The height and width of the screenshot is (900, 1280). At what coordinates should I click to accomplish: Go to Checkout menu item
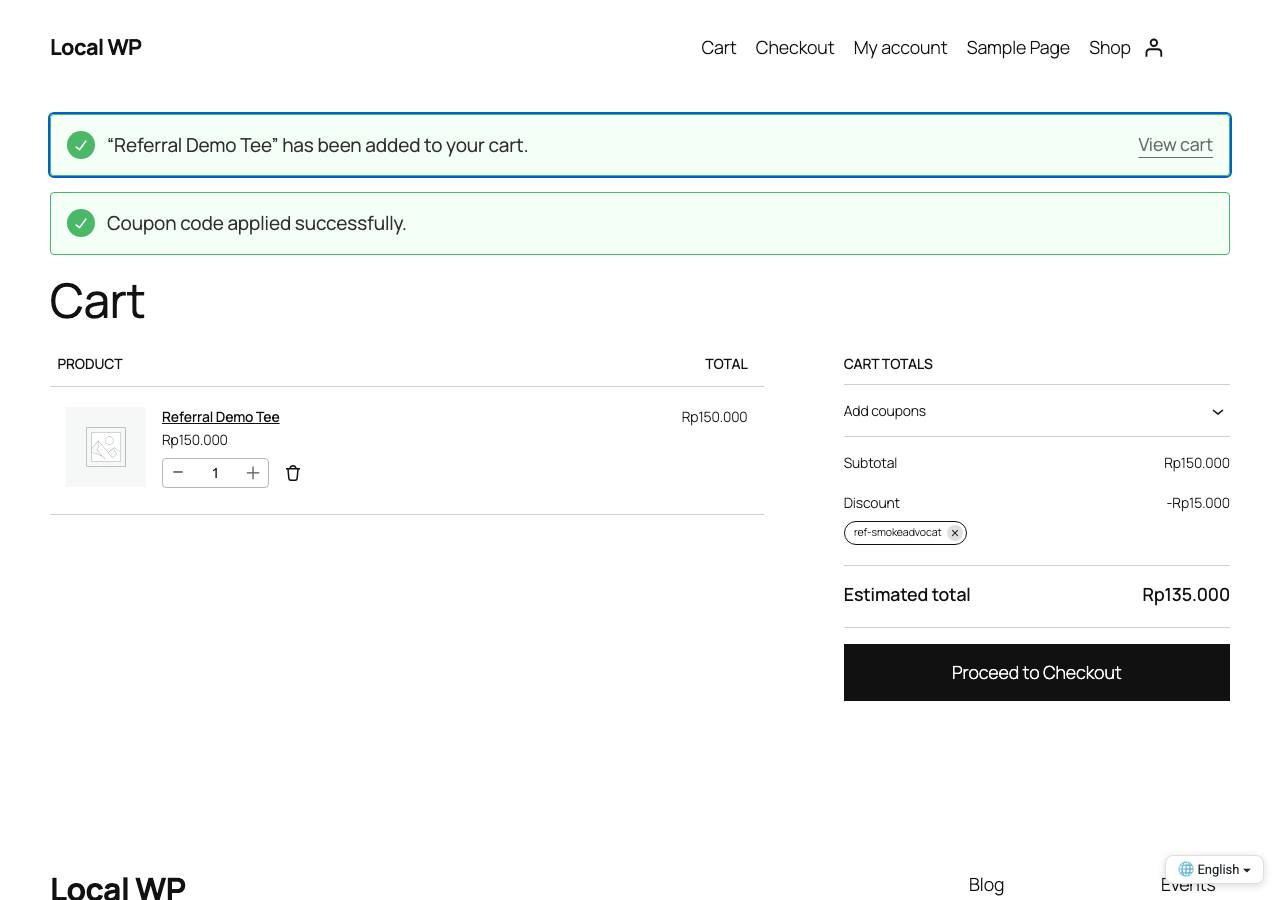click(x=794, y=48)
